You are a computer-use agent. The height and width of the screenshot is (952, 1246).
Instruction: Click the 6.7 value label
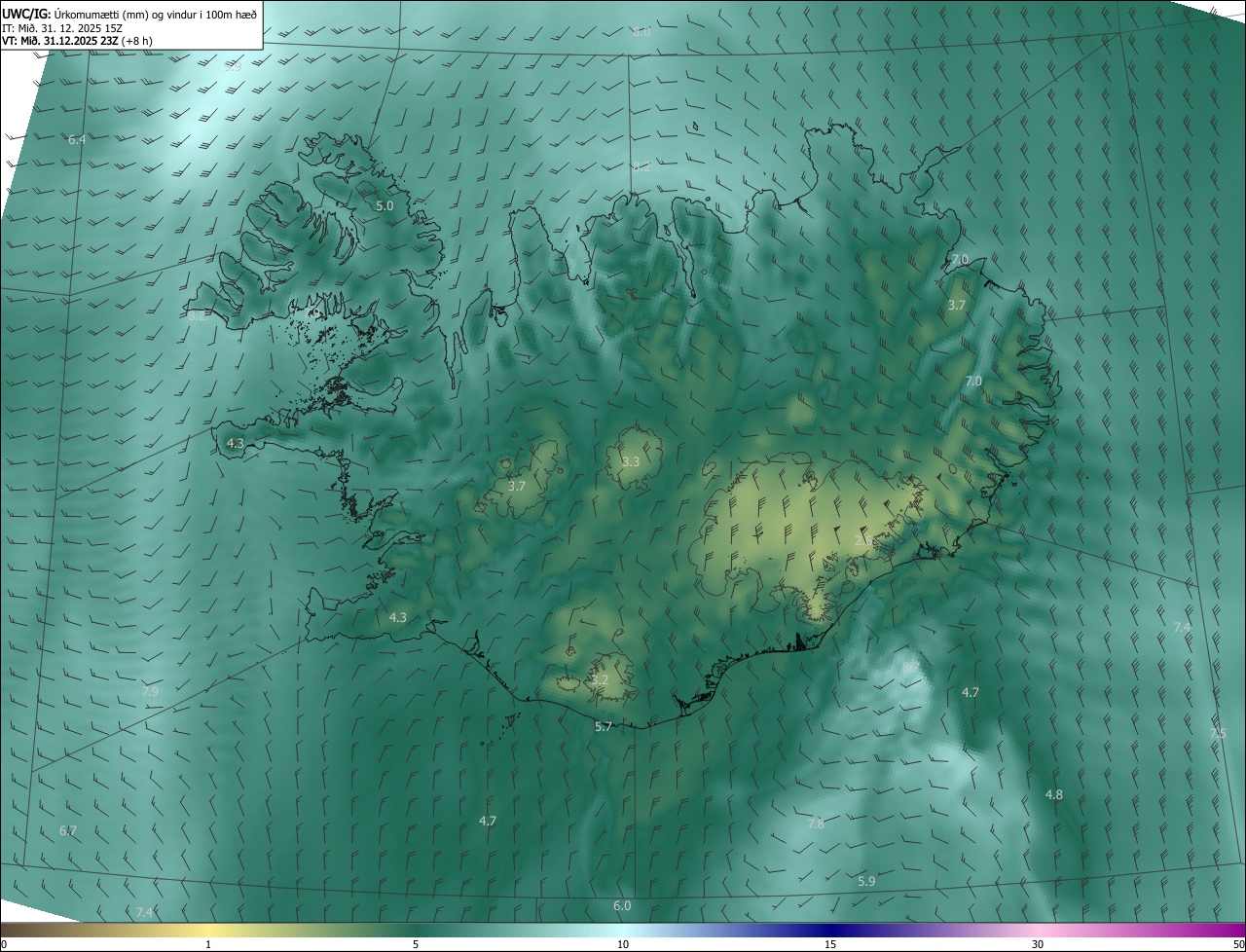pos(67,831)
